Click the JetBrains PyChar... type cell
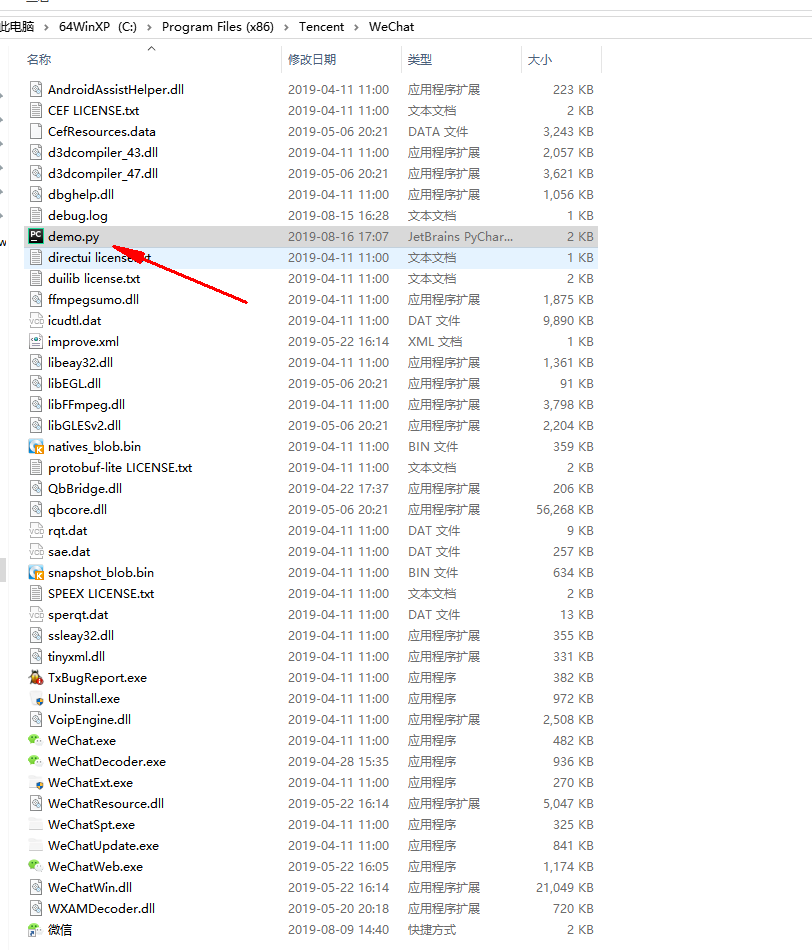This screenshot has width=812, height=950. pyautogui.click(x=460, y=236)
